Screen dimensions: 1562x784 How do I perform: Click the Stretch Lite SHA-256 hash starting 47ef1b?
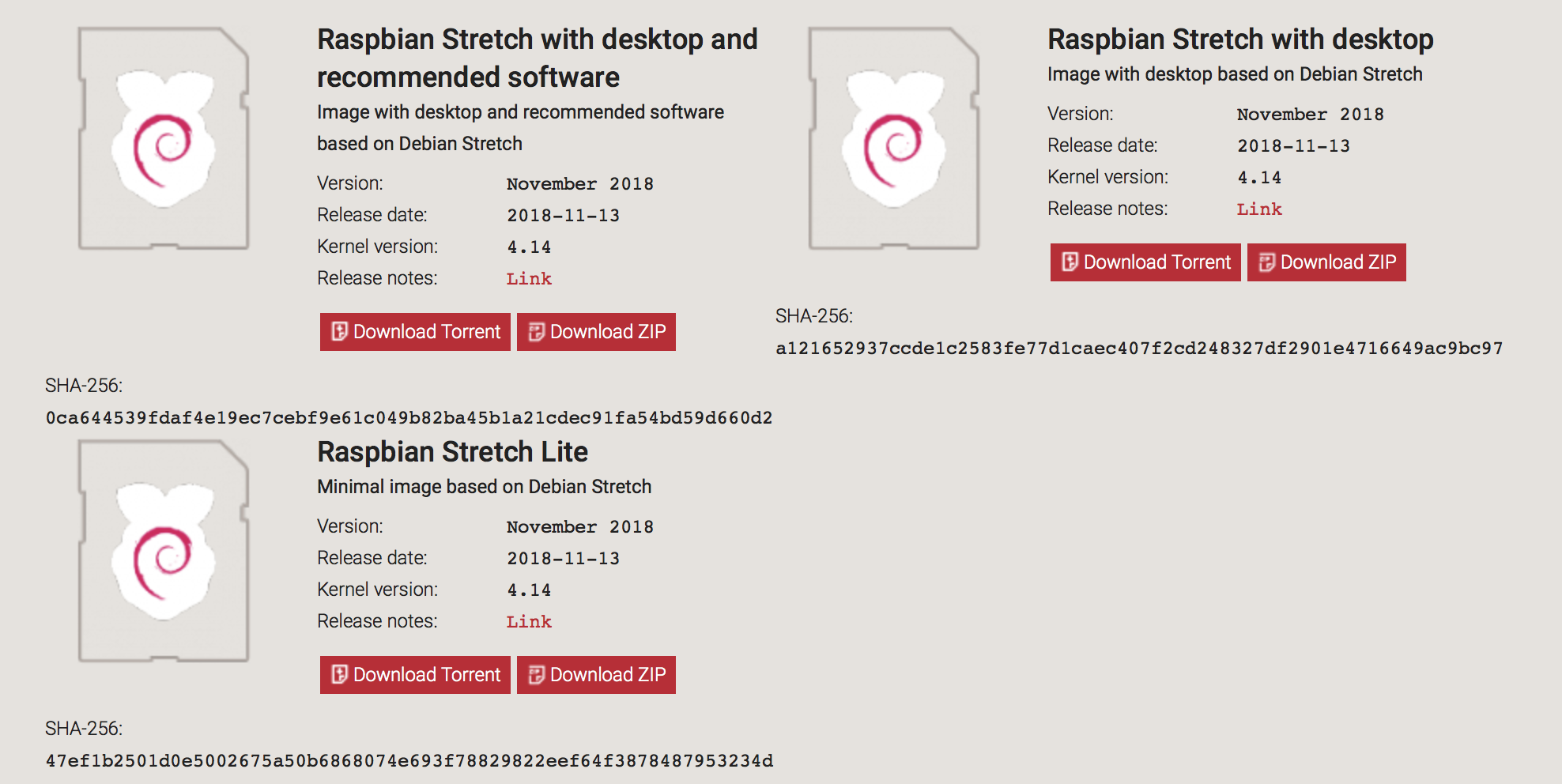pyautogui.click(x=409, y=761)
